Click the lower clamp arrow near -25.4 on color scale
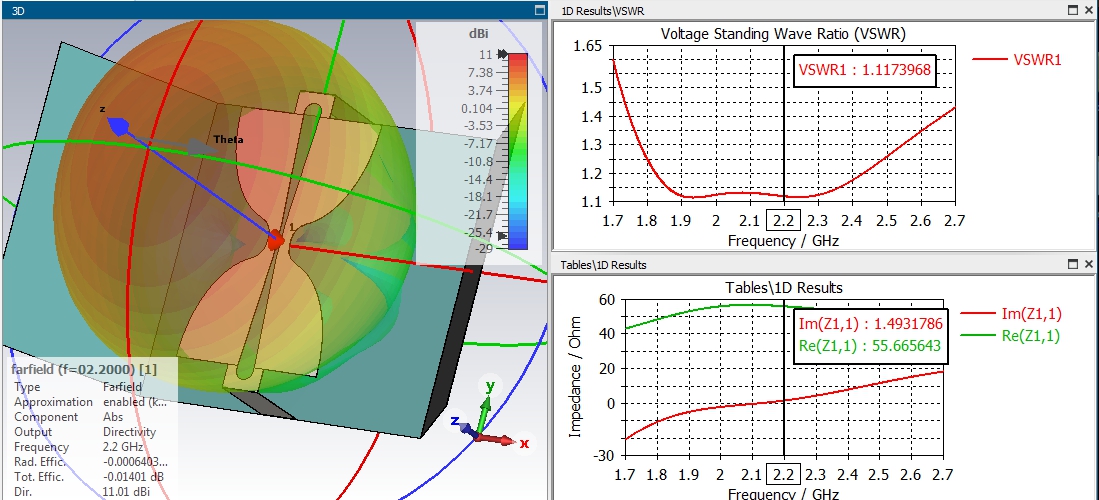Screen dimensions: 1099x500 tap(502, 232)
